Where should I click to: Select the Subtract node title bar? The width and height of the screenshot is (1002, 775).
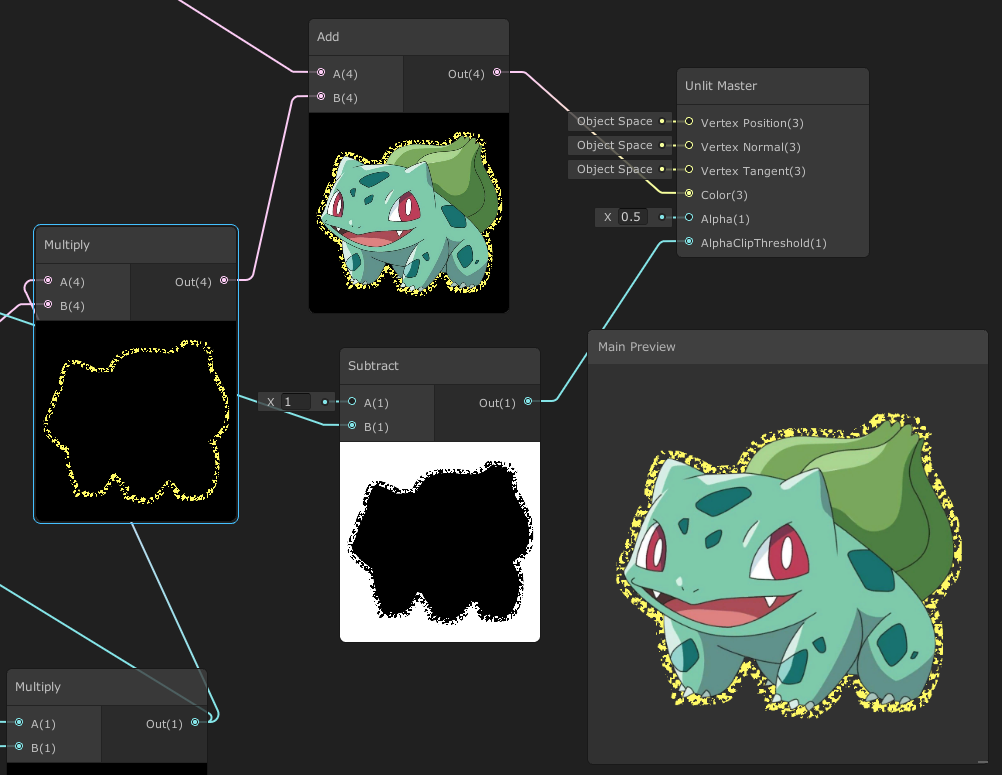[x=440, y=366]
